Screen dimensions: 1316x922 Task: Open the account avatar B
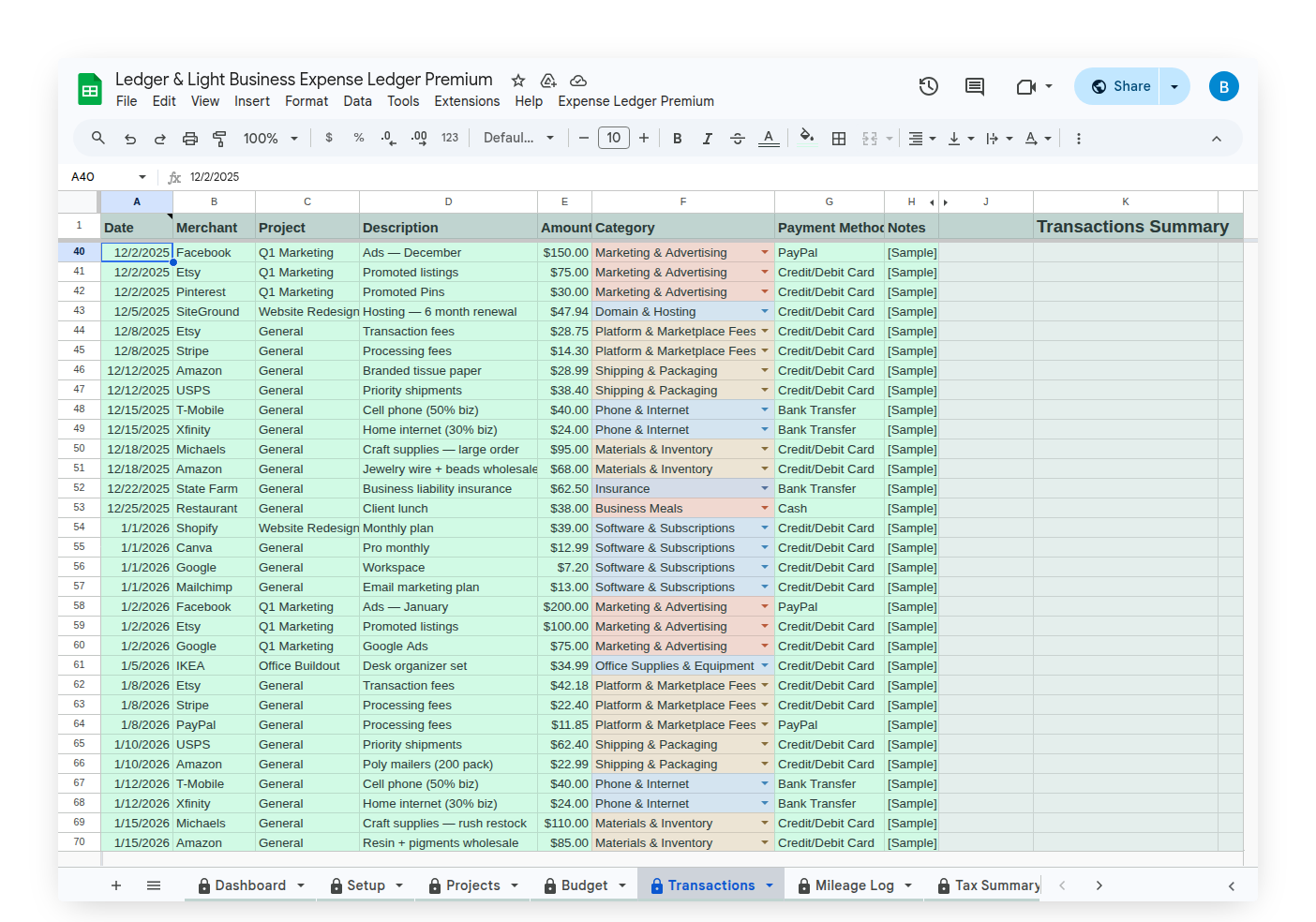(x=1224, y=86)
